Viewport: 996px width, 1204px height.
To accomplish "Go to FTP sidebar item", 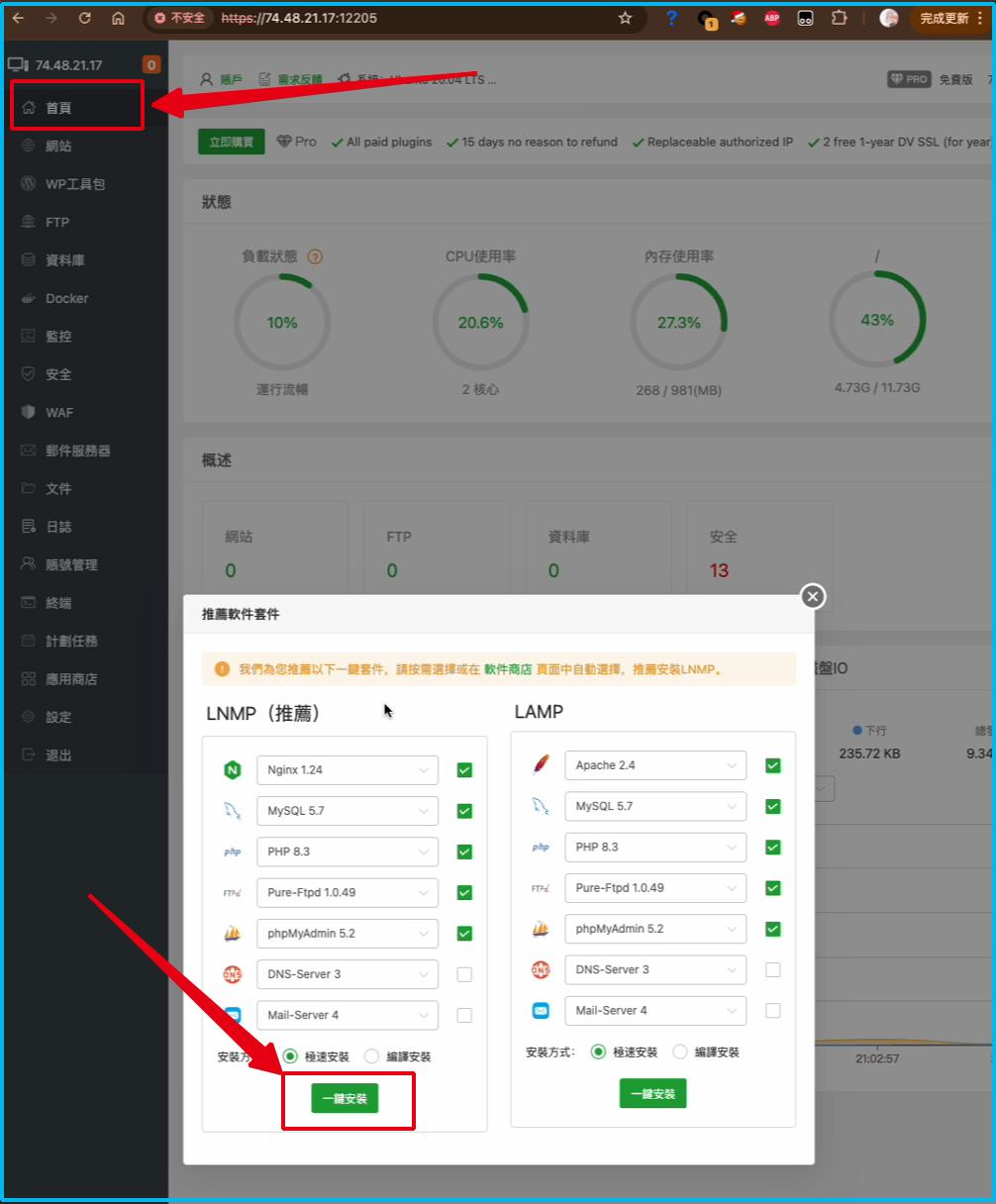I will coord(57,222).
